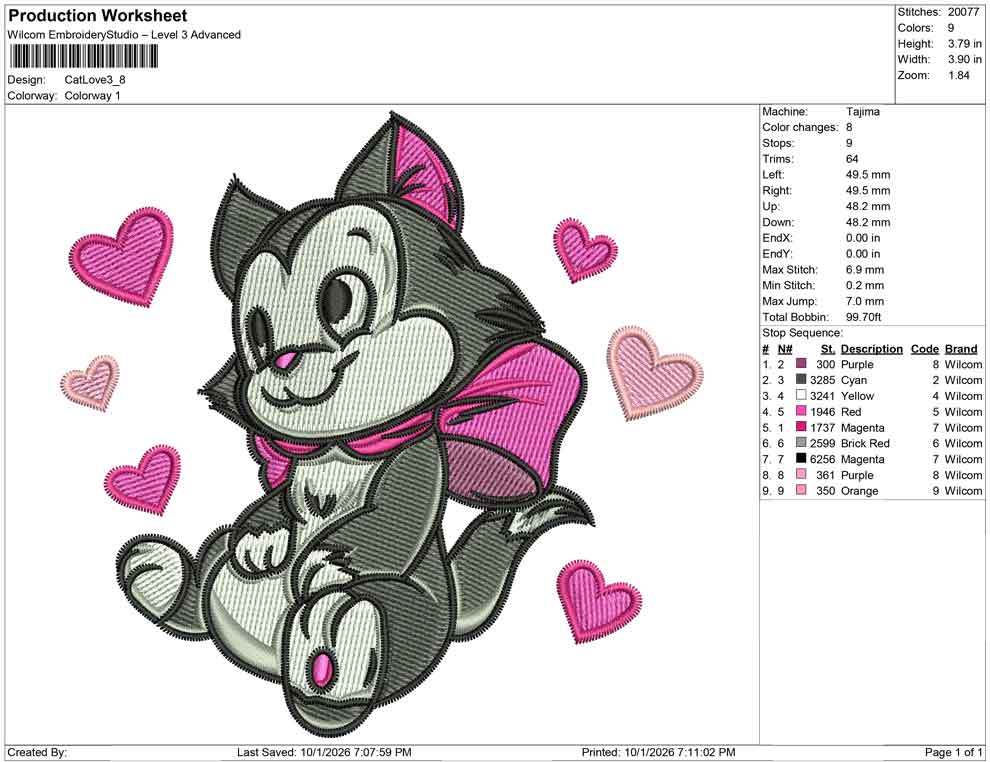The height and width of the screenshot is (762, 990).
Task: Click the Width value 3.90 in
Action: (x=965, y=59)
